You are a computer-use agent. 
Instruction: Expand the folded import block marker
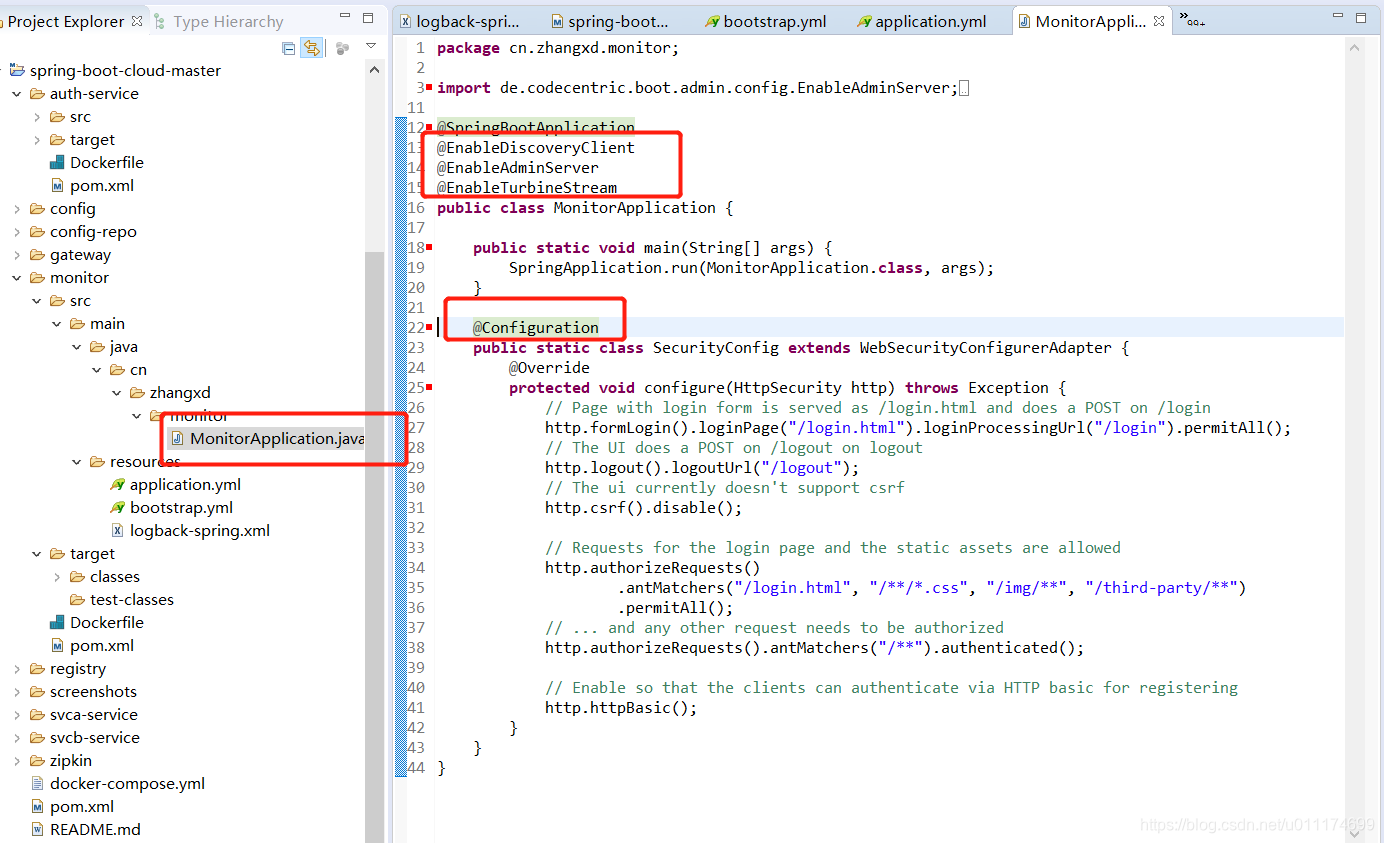[964, 88]
